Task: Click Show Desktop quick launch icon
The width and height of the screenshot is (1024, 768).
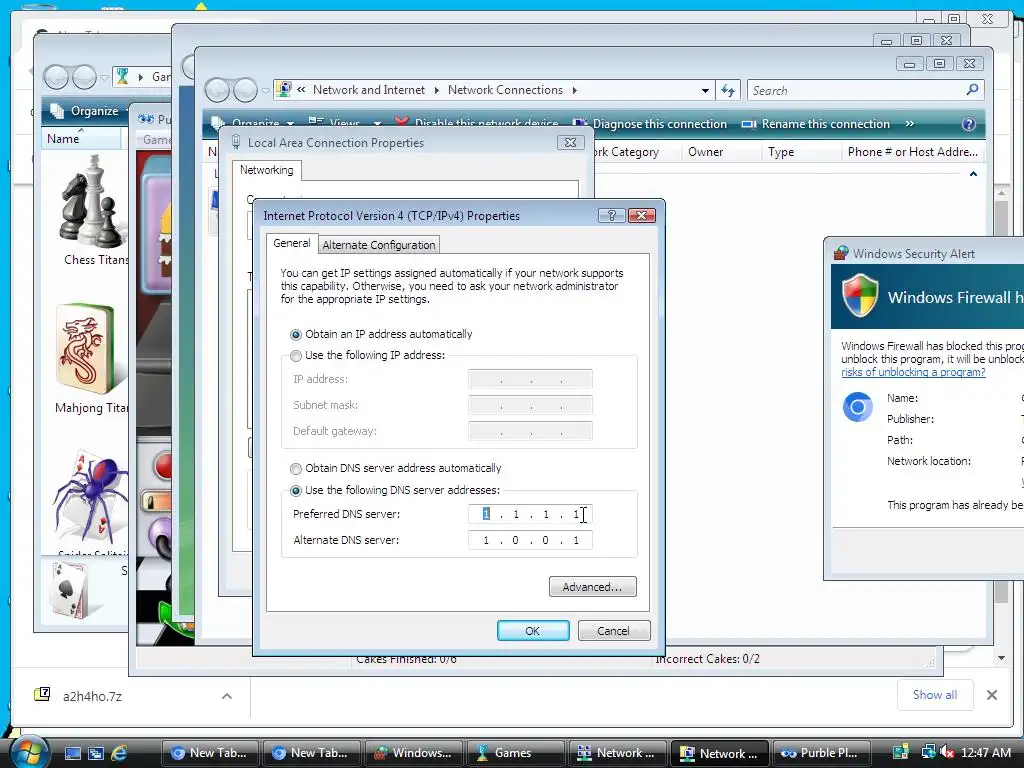Action: coord(72,753)
